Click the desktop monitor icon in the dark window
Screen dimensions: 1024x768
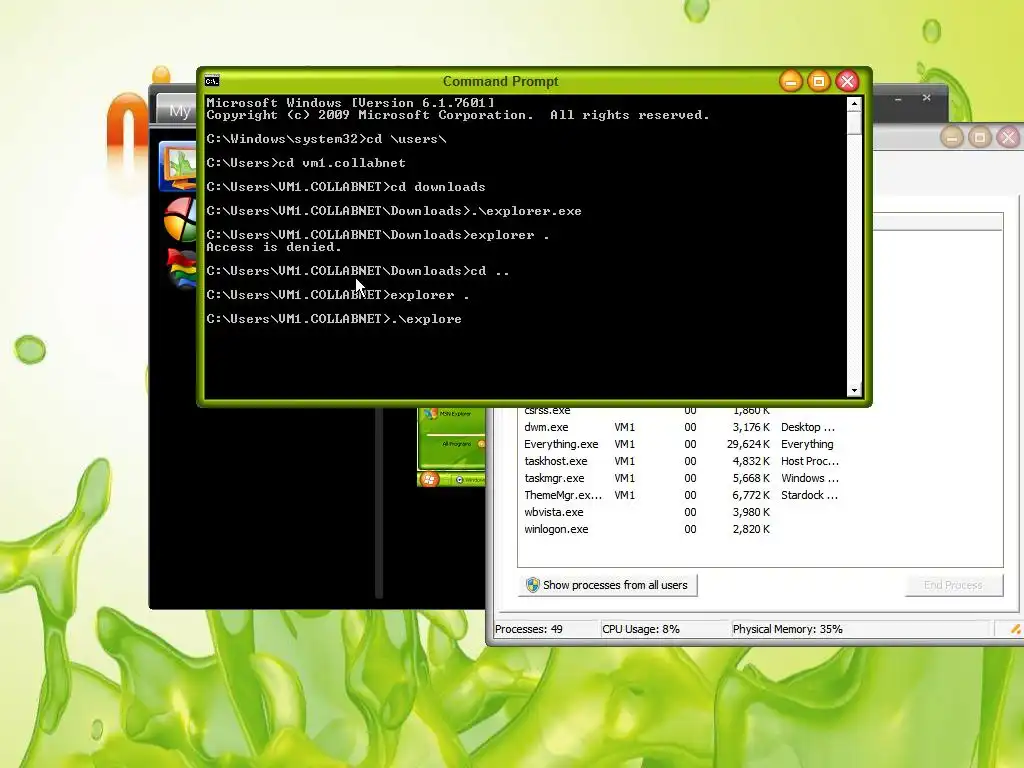178,166
